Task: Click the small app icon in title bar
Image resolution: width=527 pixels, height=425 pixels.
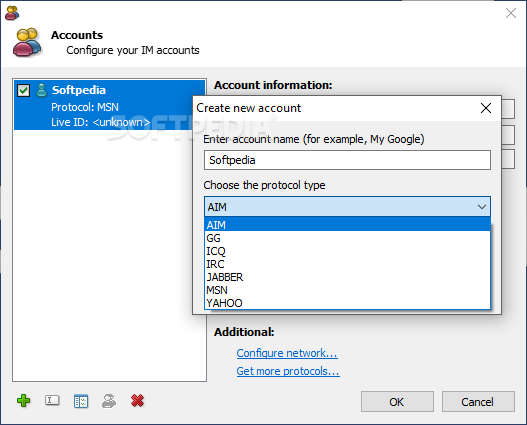Action: click(x=12, y=13)
